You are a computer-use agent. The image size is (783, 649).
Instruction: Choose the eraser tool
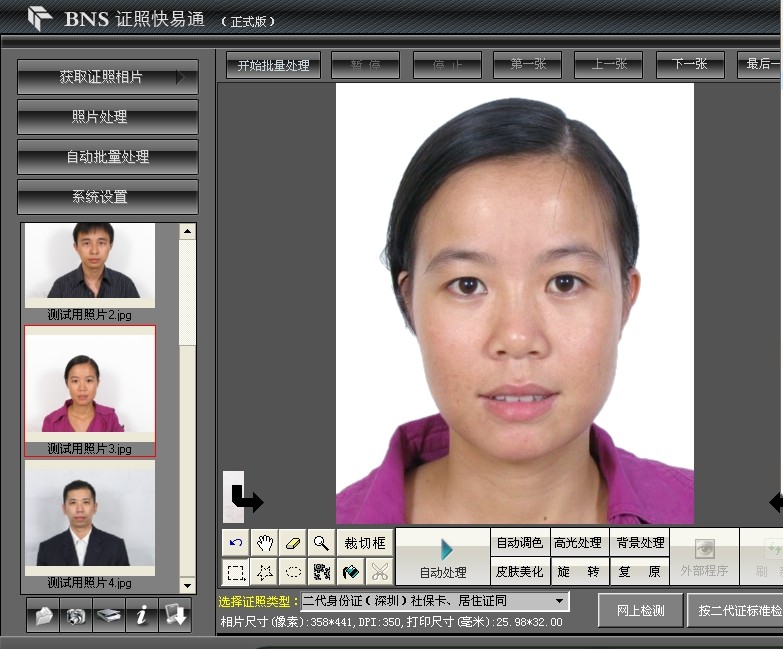click(x=293, y=543)
